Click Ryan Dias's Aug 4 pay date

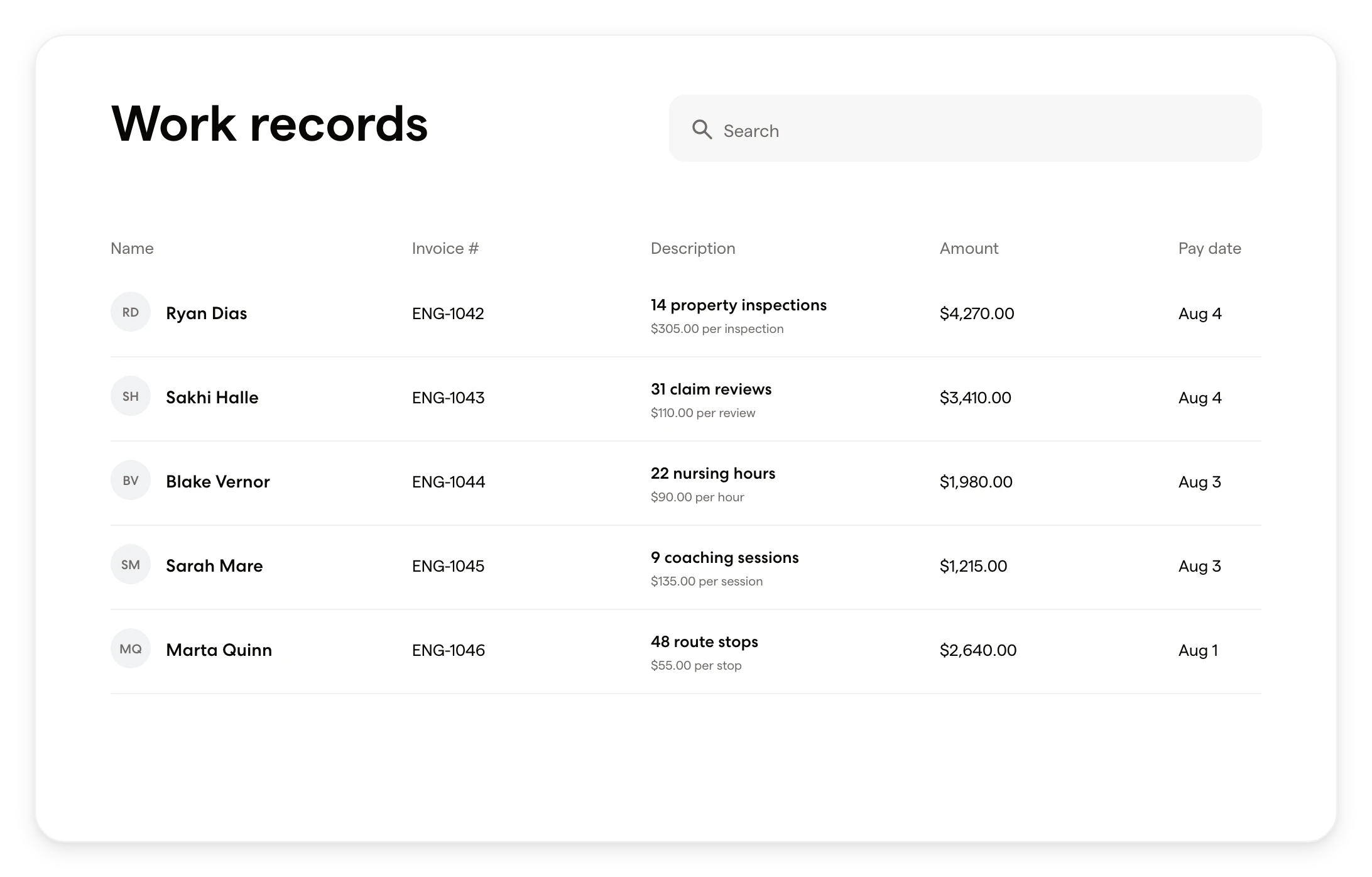[1200, 313]
